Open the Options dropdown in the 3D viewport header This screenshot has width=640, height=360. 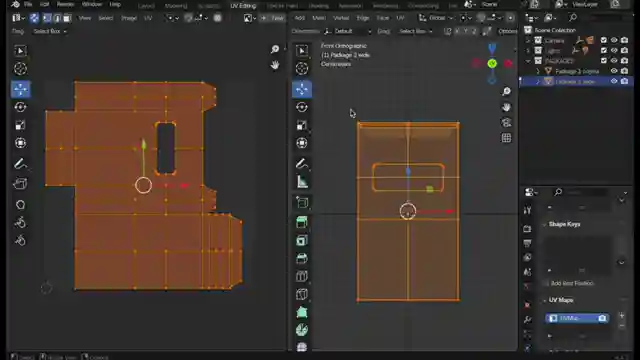pyautogui.click(x=507, y=31)
